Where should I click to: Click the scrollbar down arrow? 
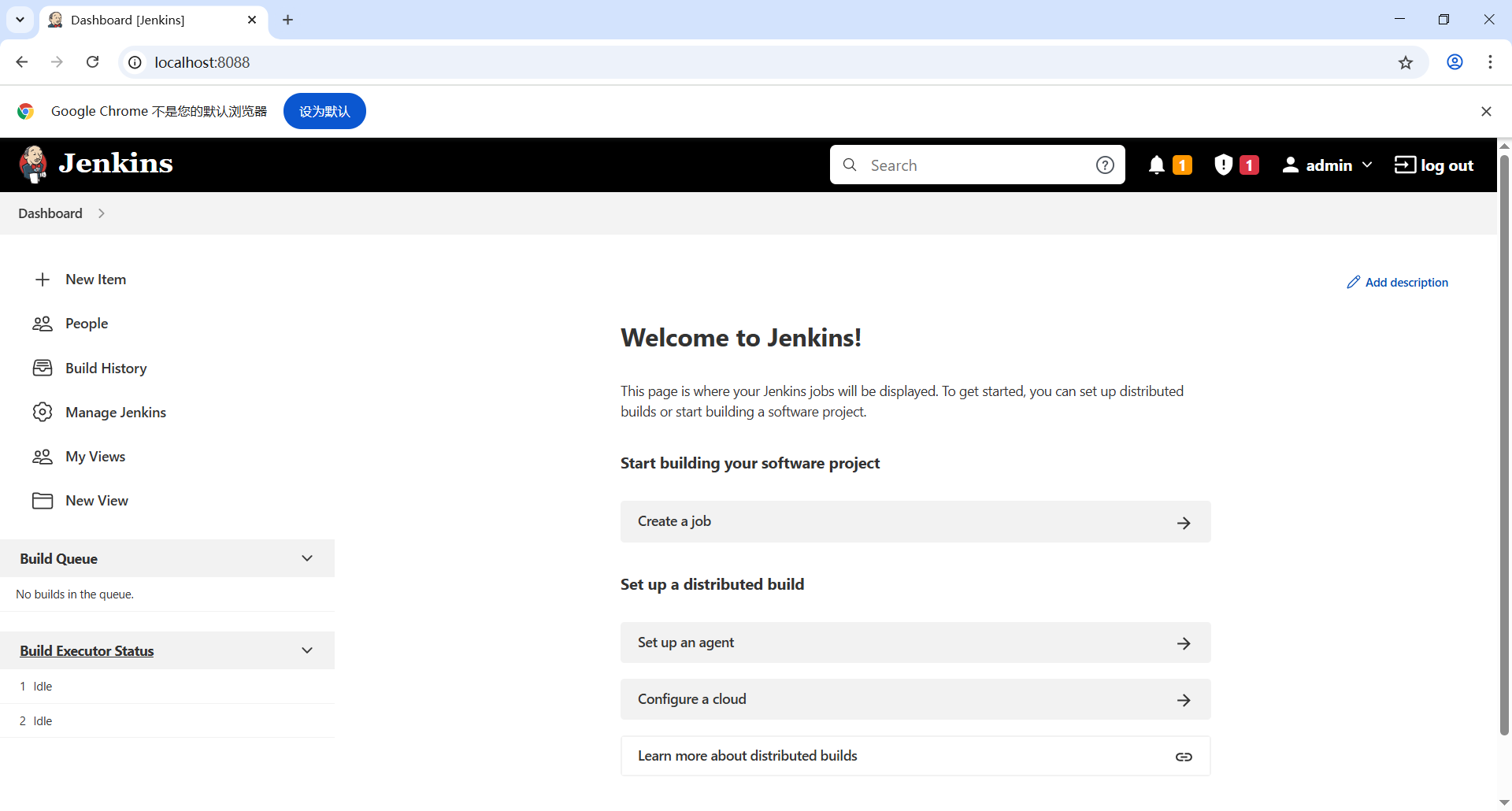click(1504, 802)
